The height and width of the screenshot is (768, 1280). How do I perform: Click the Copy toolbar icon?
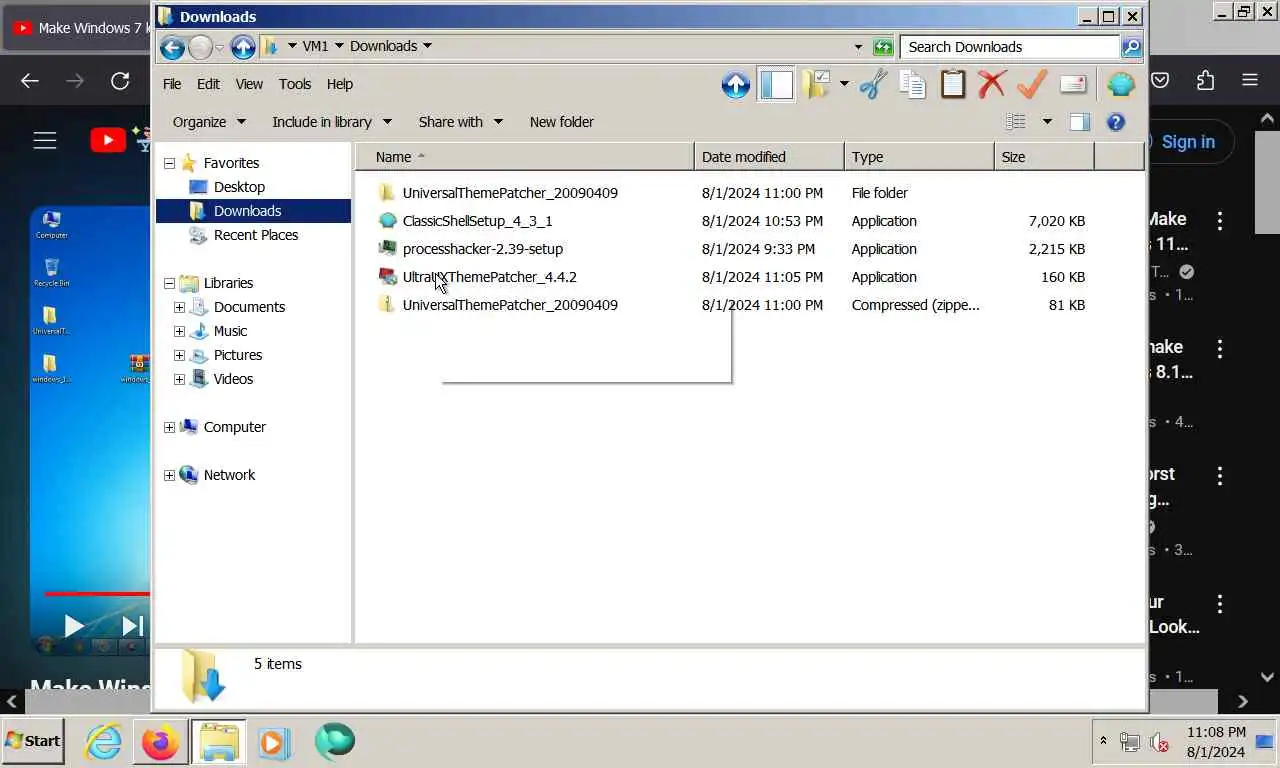click(912, 85)
